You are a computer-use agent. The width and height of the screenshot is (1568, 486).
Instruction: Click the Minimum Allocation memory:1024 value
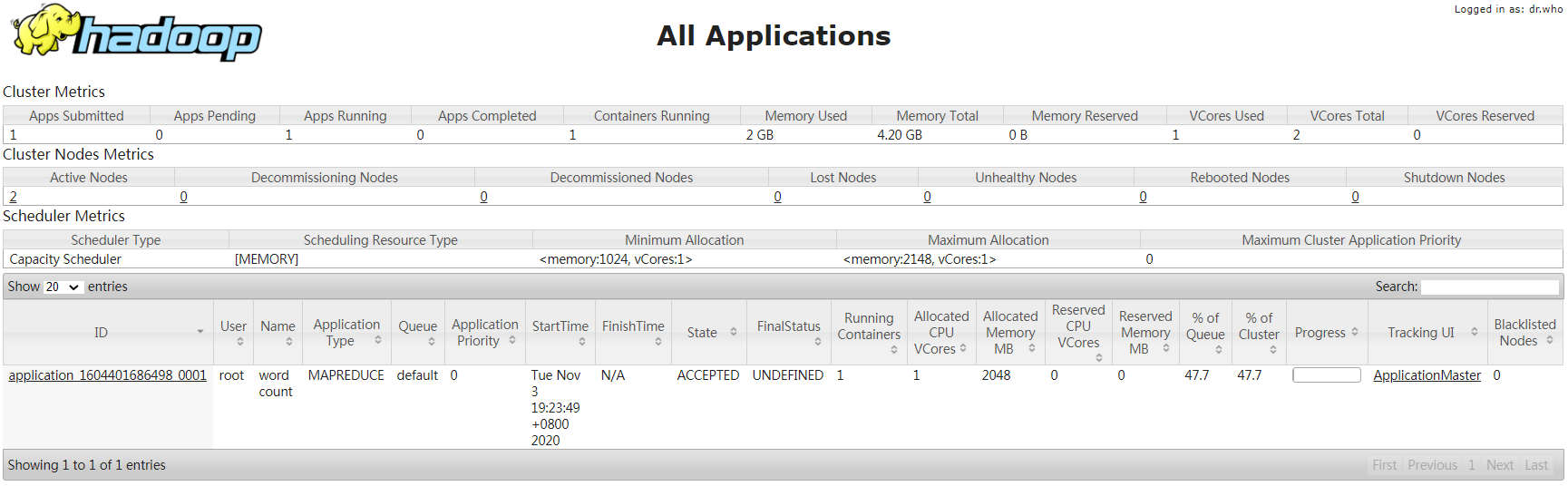(616, 259)
